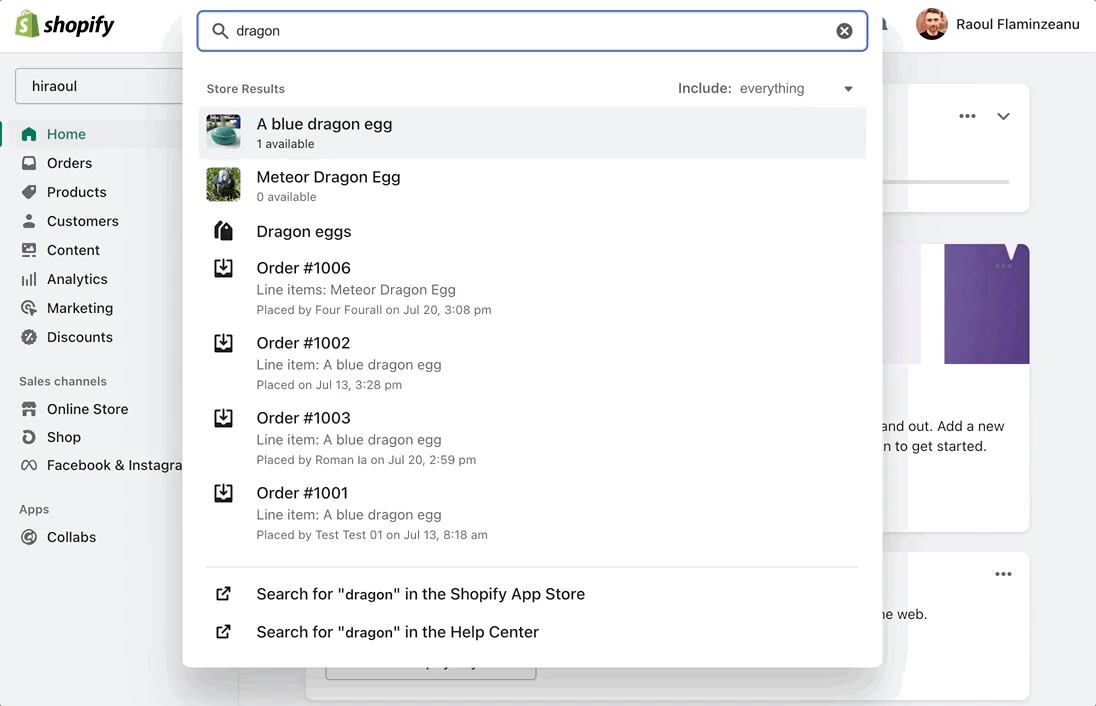Click the Order #1002 inbox icon
The height and width of the screenshot is (706, 1096).
click(224, 343)
